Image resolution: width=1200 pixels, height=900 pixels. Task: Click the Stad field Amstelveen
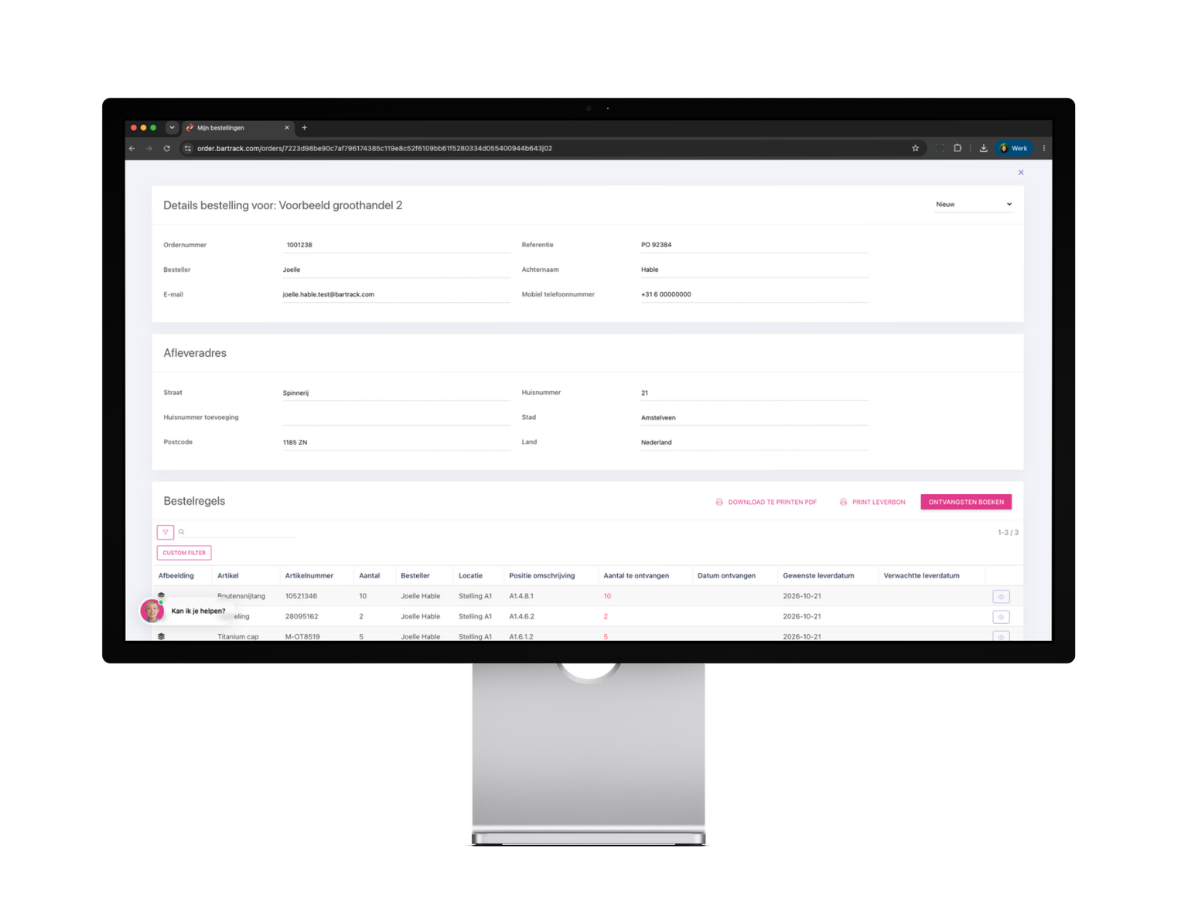coord(754,418)
